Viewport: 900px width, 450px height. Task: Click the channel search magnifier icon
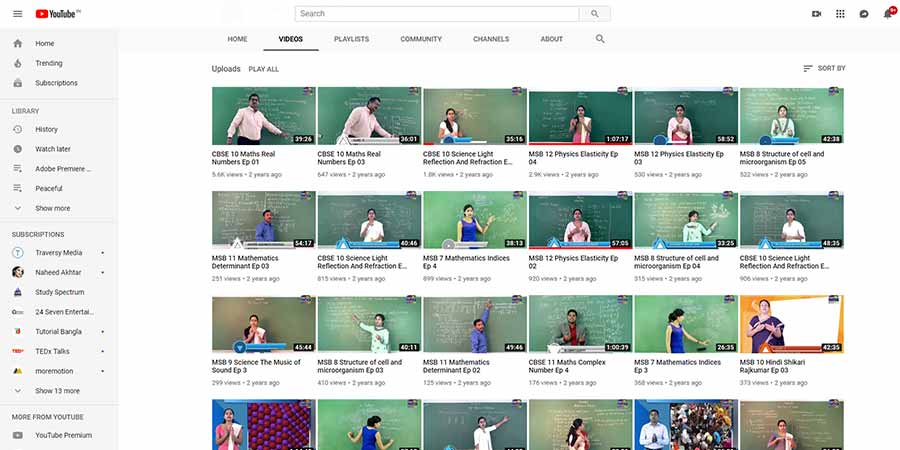click(x=600, y=39)
